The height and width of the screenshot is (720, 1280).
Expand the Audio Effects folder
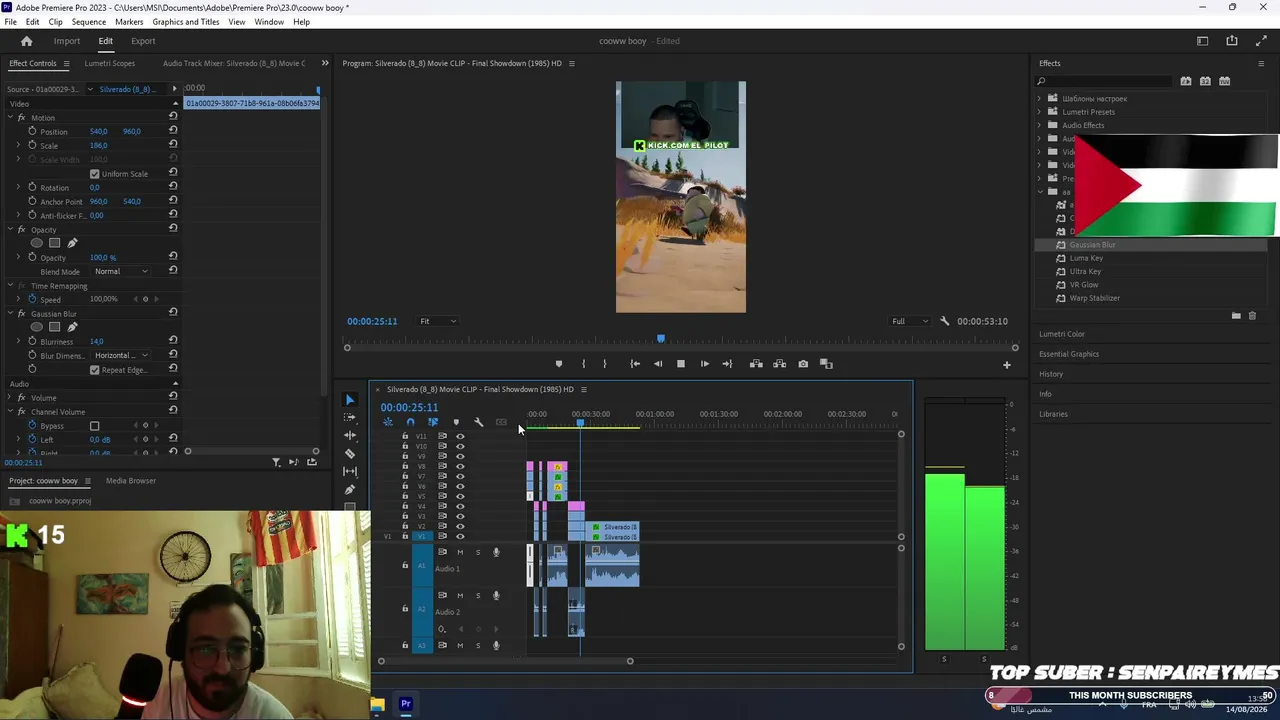tap(1039, 125)
